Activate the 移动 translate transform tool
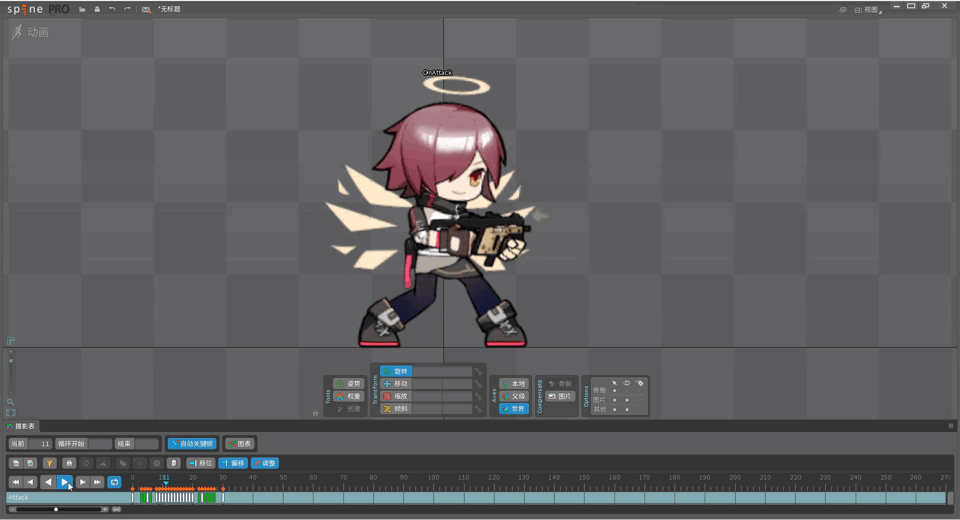Screen dimensions: 960x520 click(x=396, y=383)
